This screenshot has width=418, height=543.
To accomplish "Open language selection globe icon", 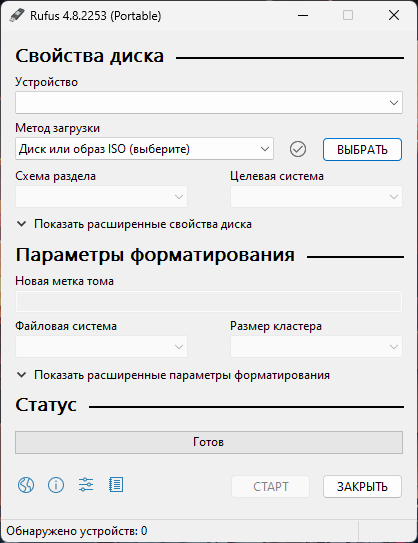I will 26,485.
